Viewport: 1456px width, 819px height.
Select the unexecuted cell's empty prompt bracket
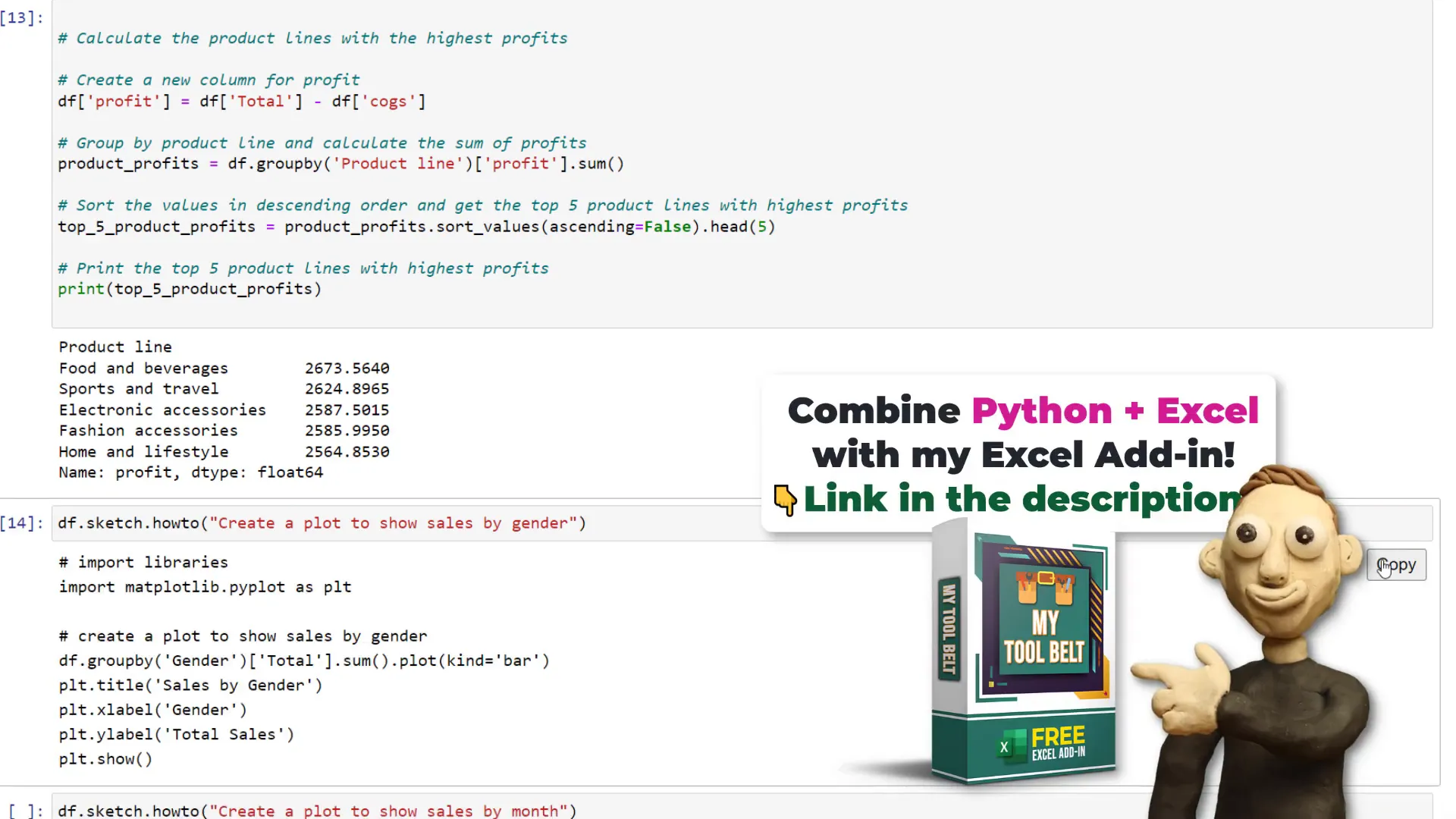25,811
